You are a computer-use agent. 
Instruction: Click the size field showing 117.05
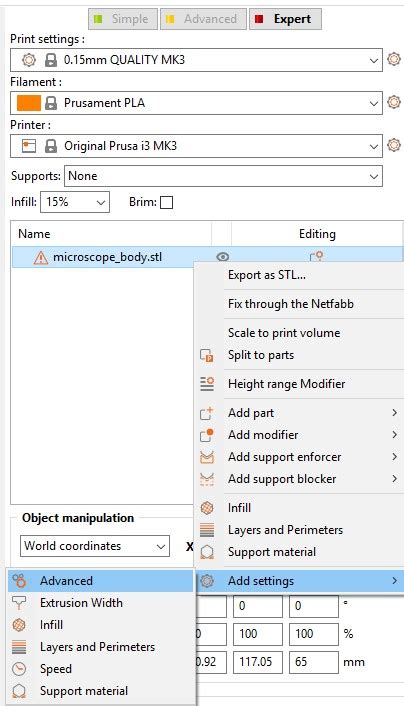pyautogui.click(x=258, y=662)
